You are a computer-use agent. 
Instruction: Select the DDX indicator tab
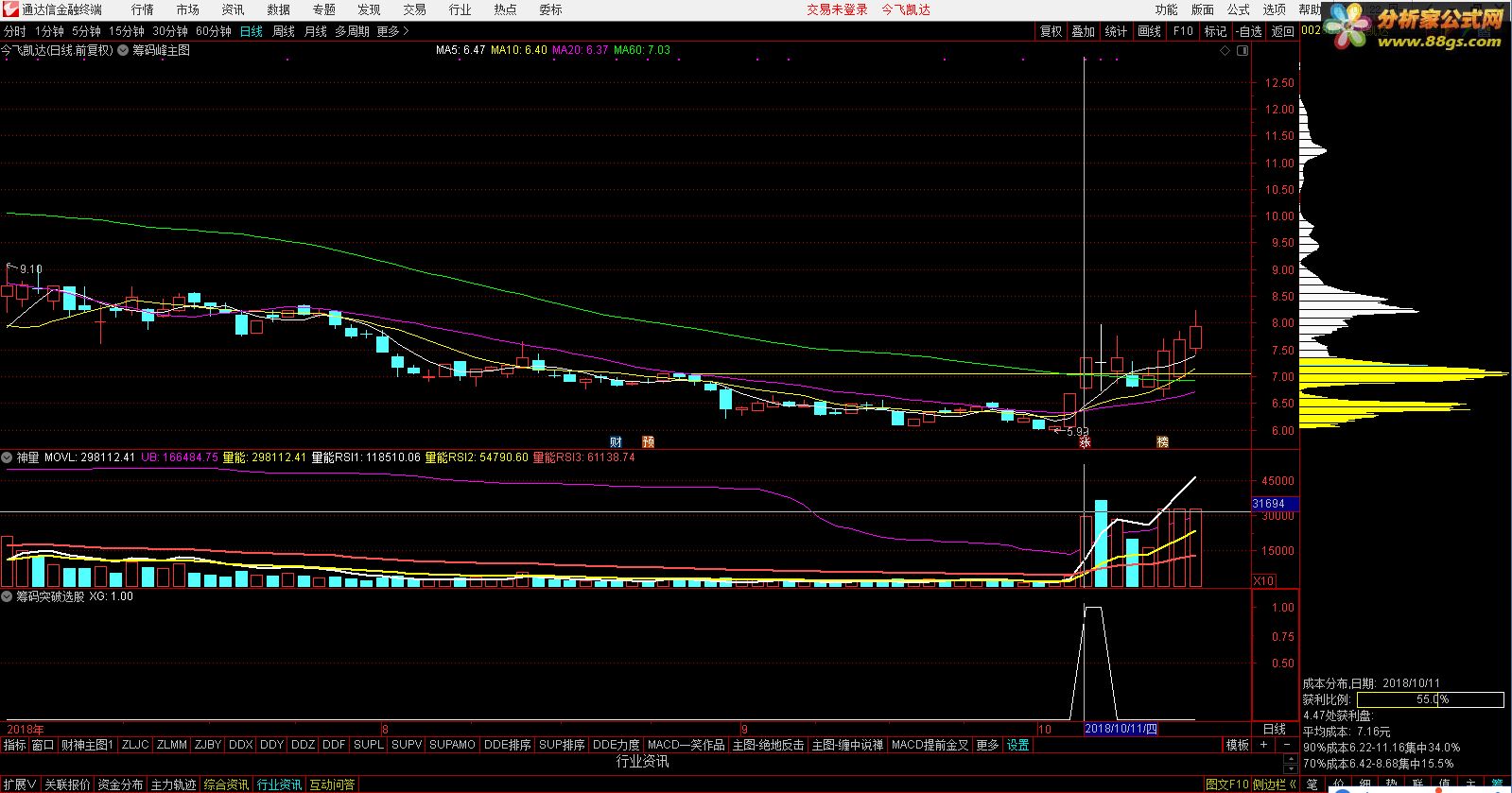pyautogui.click(x=241, y=745)
